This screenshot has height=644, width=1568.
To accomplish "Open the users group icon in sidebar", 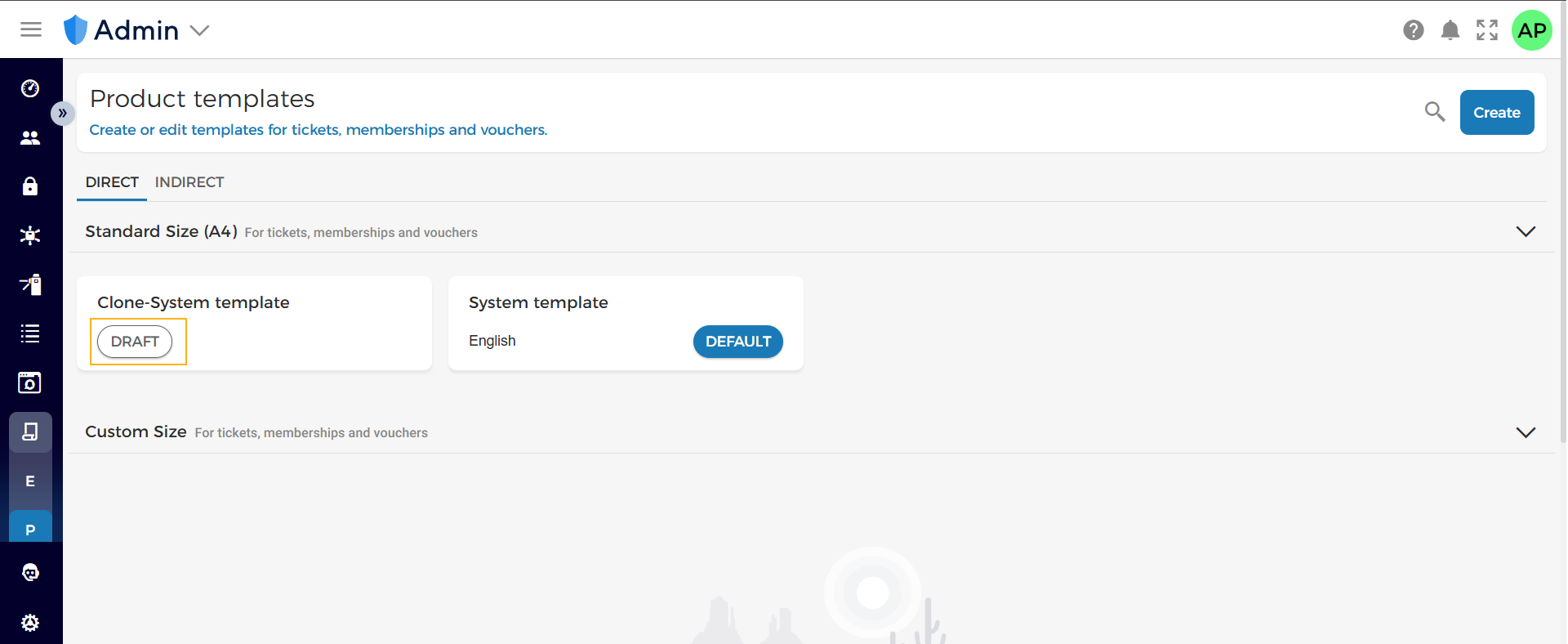I will click(x=30, y=137).
